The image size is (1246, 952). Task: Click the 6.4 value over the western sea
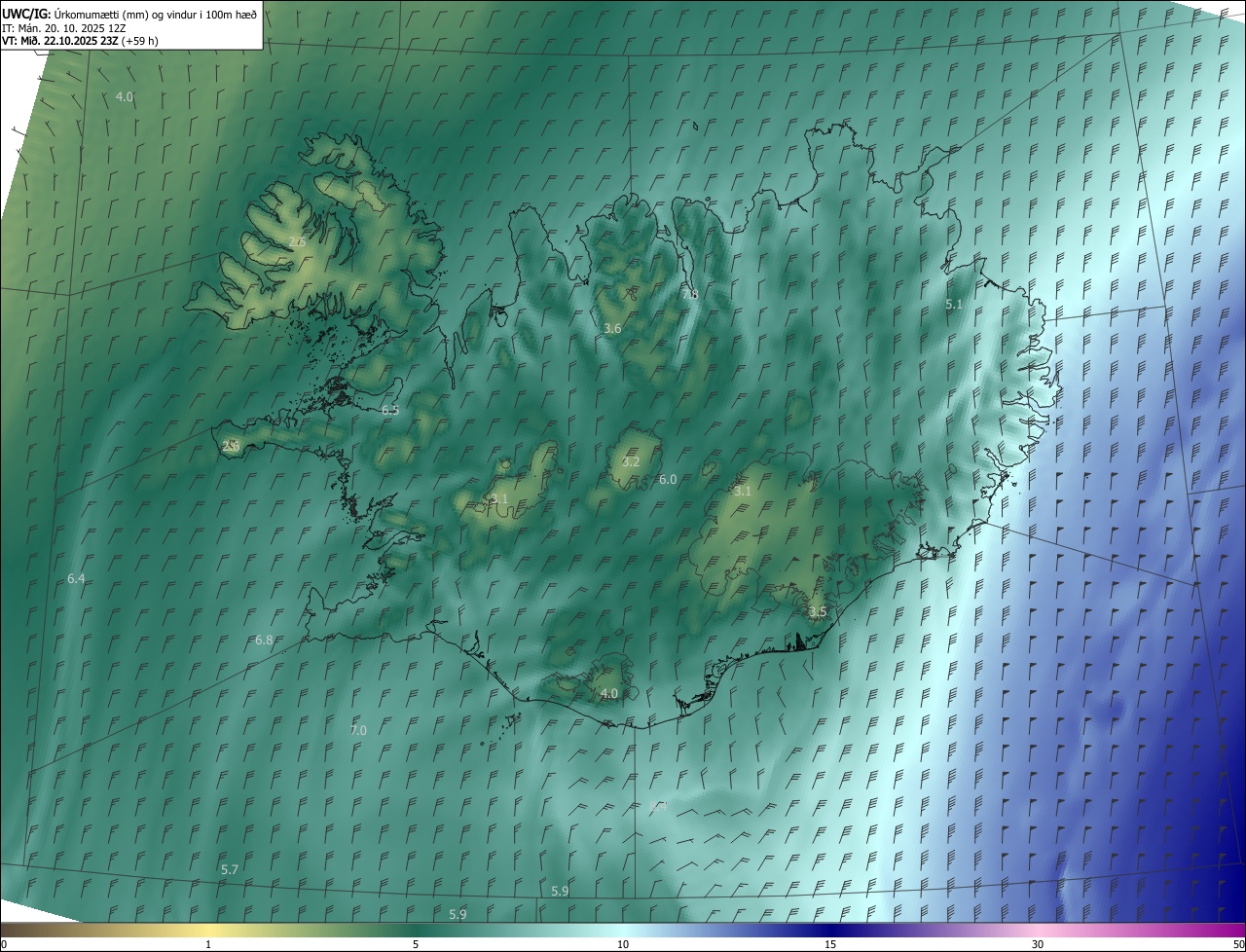[x=76, y=578]
